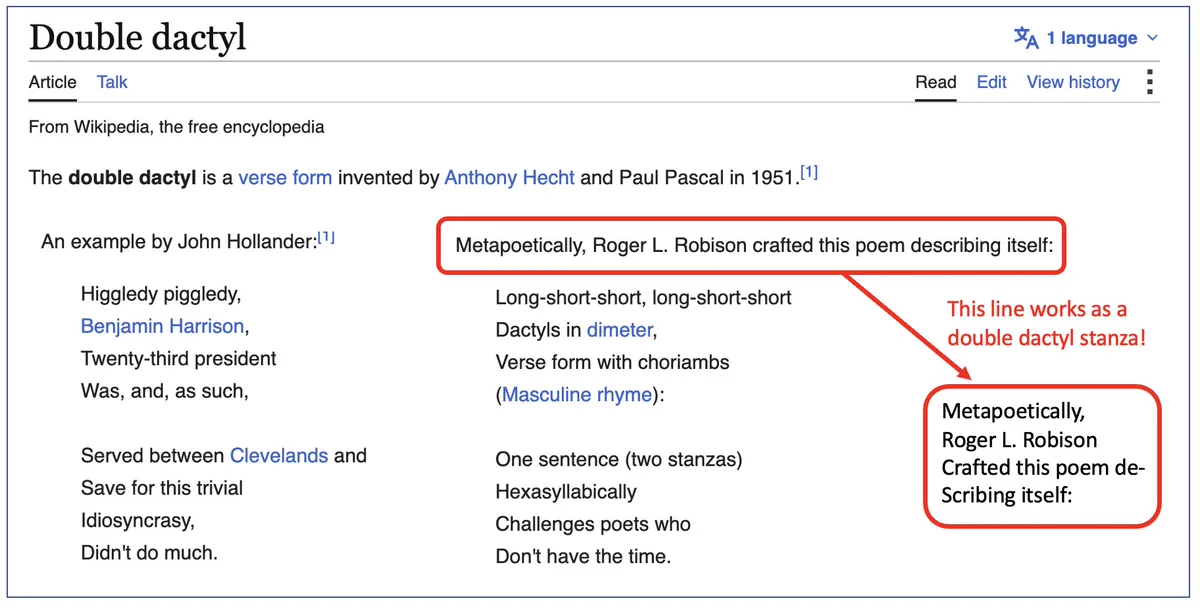The width and height of the screenshot is (1200, 609).
Task: Expand the 1 language dropdown chevron
Action: pyautogui.click(x=1152, y=39)
